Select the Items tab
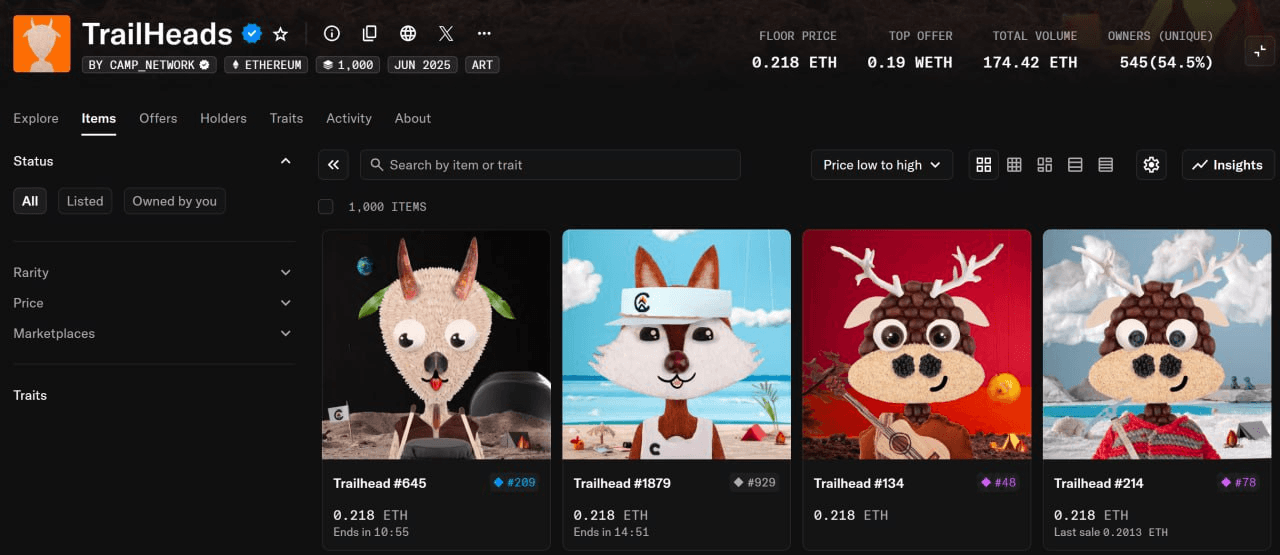This screenshot has height=555, width=1280. (99, 118)
